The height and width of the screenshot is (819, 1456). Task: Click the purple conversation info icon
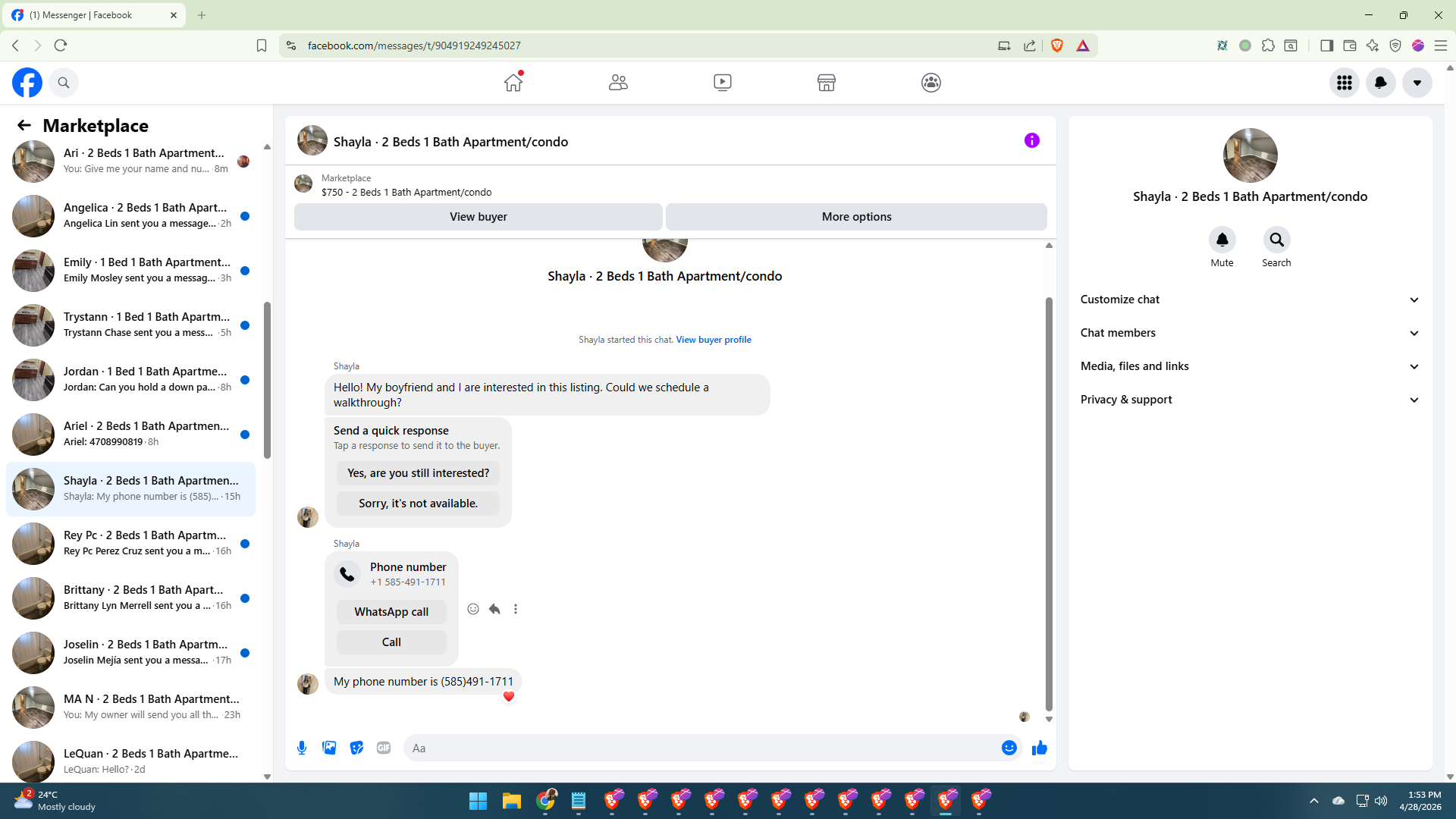(x=1031, y=140)
